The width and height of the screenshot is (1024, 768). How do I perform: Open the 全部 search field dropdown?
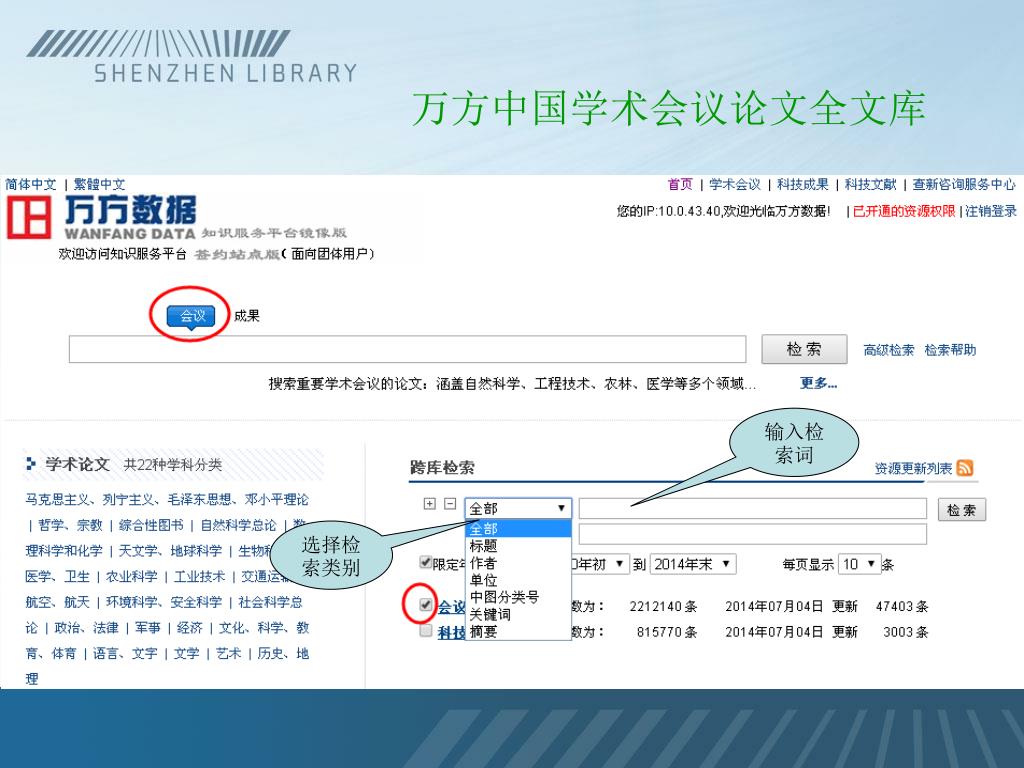pyautogui.click(x=518, y=508)
